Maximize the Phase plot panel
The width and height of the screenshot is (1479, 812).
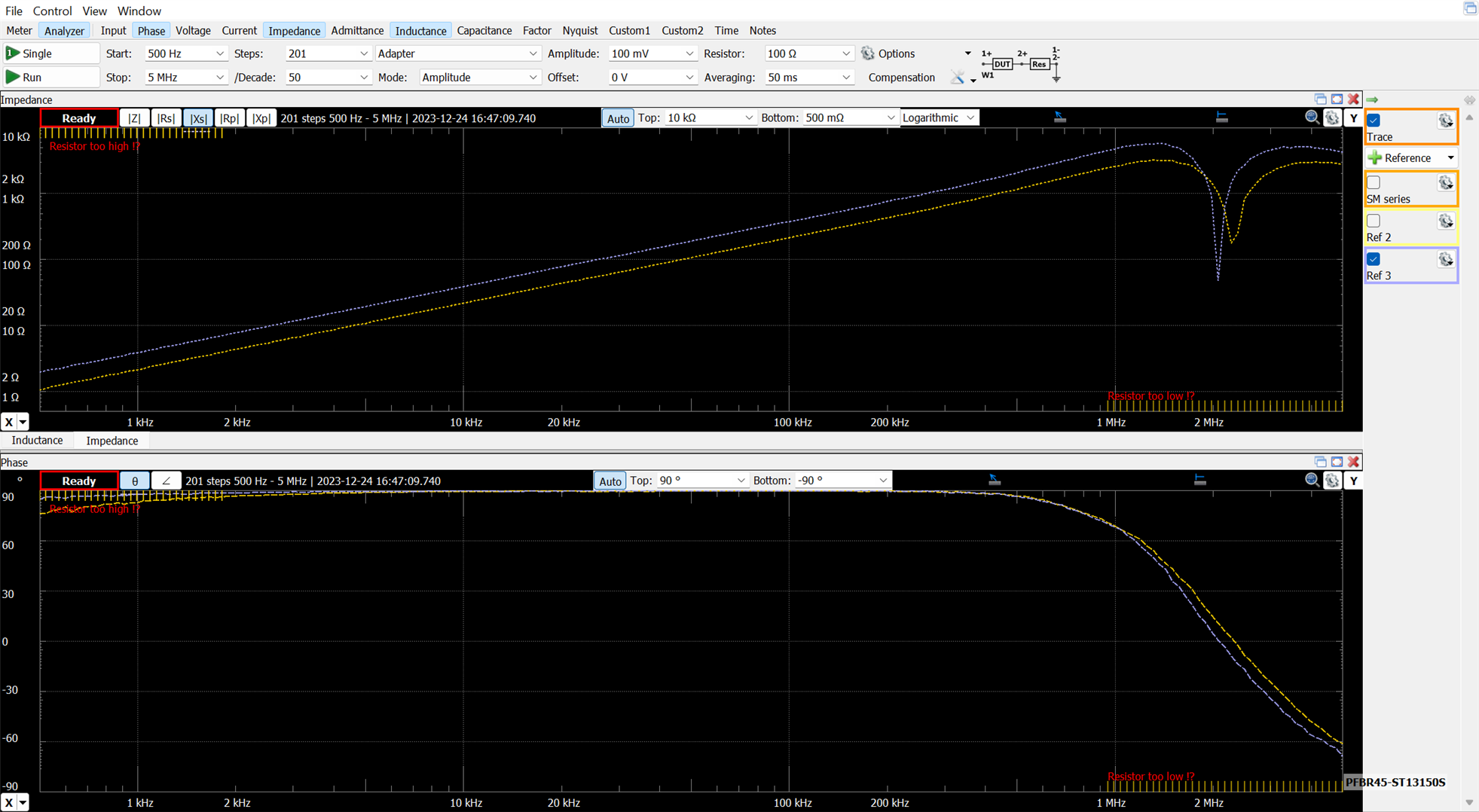(1337, 462)
